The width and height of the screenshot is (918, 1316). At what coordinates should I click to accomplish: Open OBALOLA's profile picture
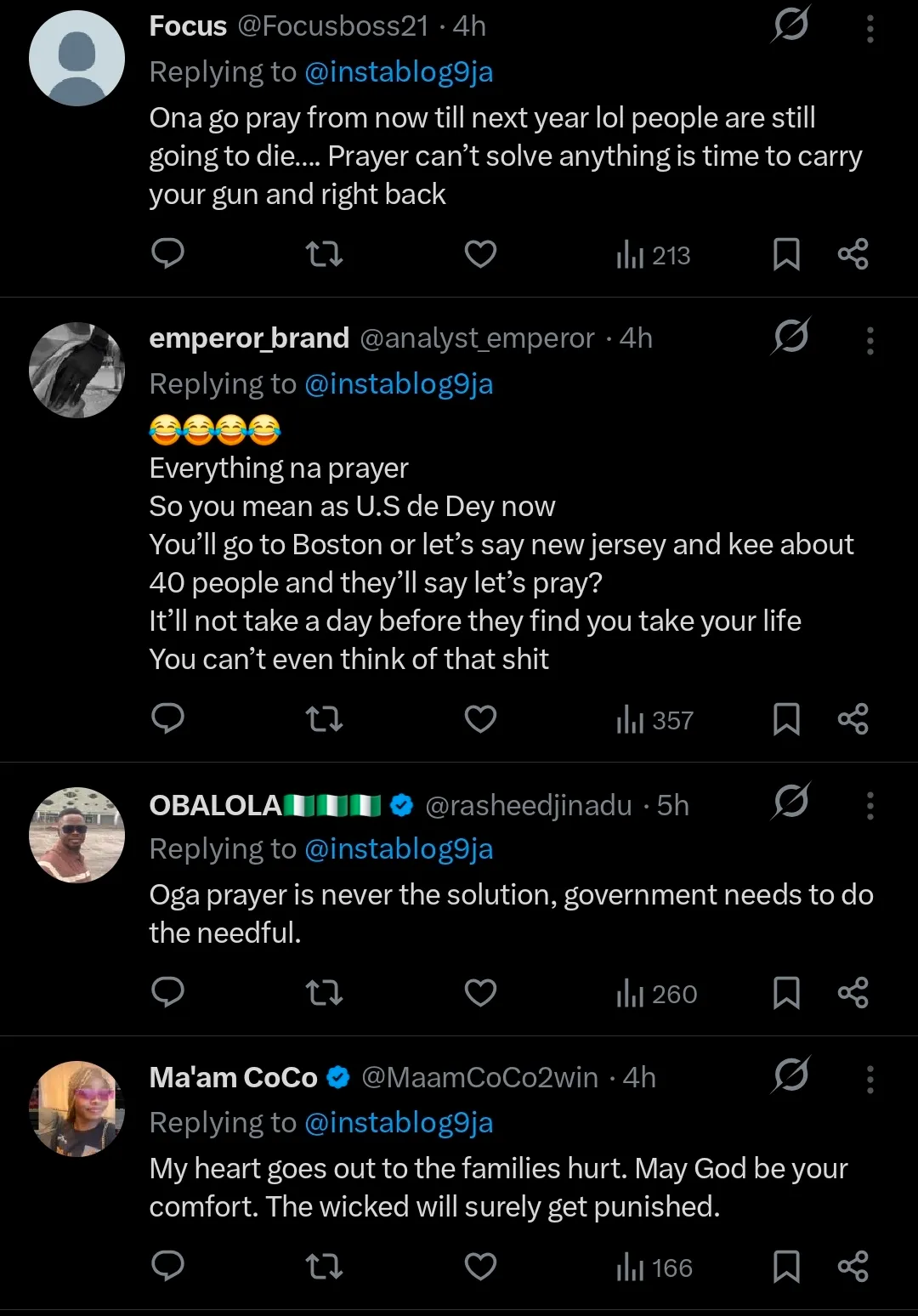(77, 835)
